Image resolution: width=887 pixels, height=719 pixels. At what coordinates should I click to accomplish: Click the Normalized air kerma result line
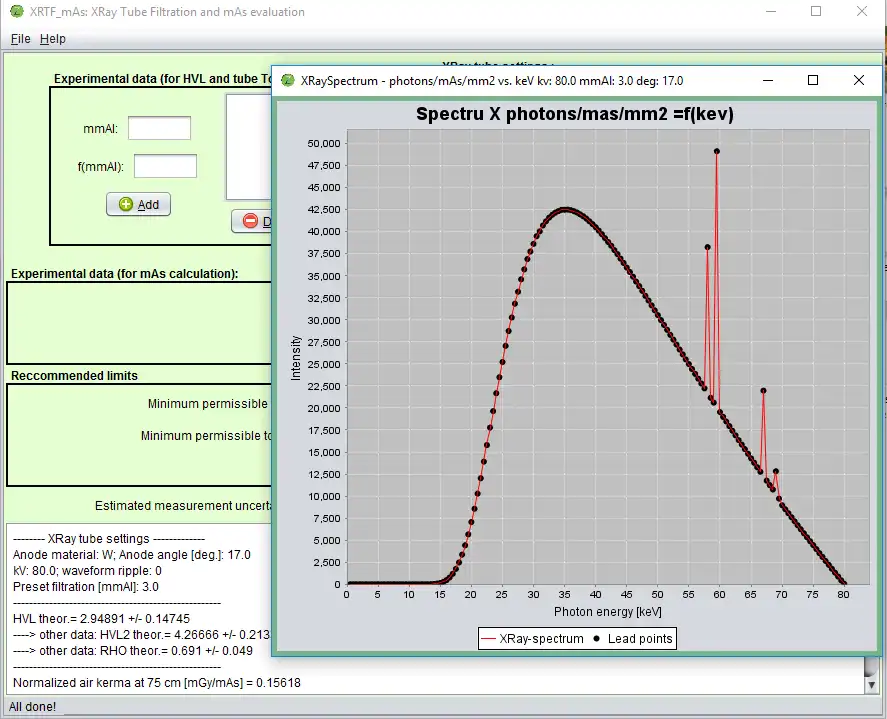coord(157,683)
